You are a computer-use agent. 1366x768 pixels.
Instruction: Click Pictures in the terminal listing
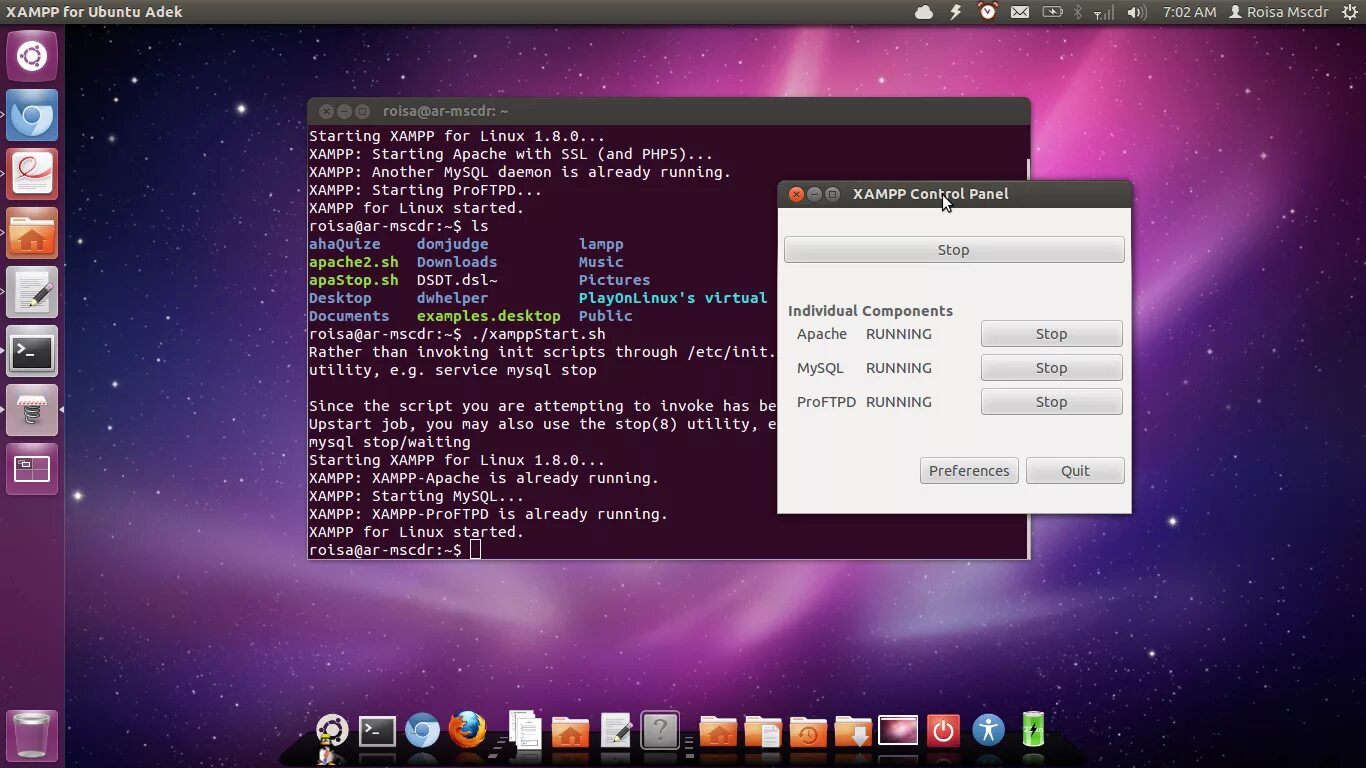click(615, 280)
